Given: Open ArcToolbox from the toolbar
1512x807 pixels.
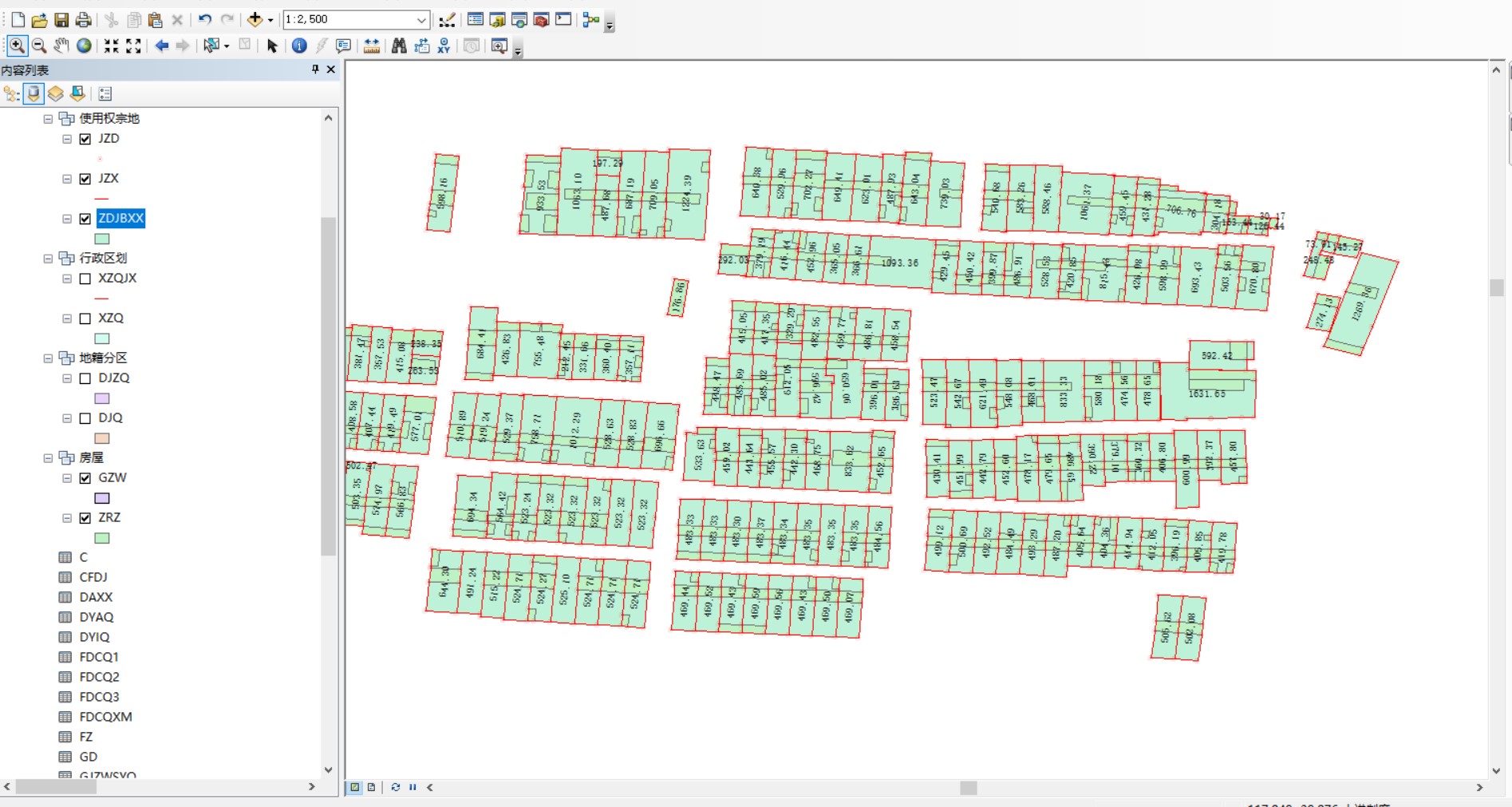Looking at the screenshot, I should point(541,19).
